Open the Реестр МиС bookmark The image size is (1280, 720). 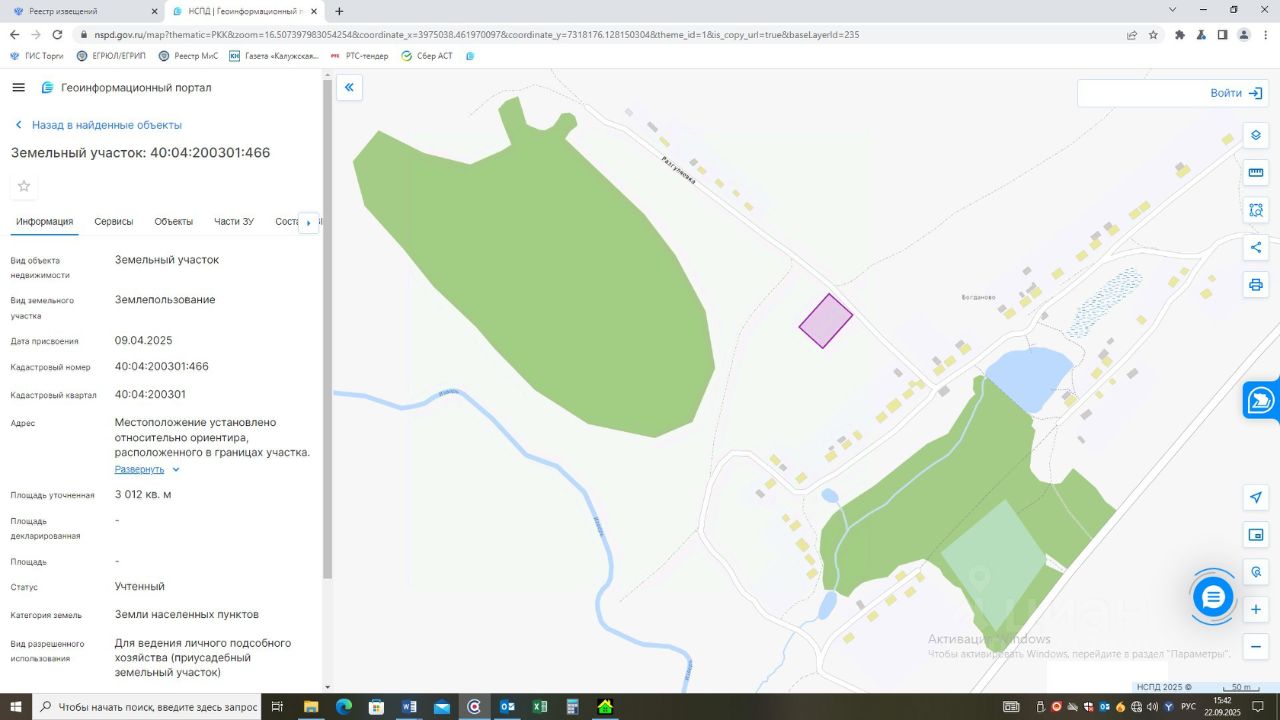click(188, 56)
